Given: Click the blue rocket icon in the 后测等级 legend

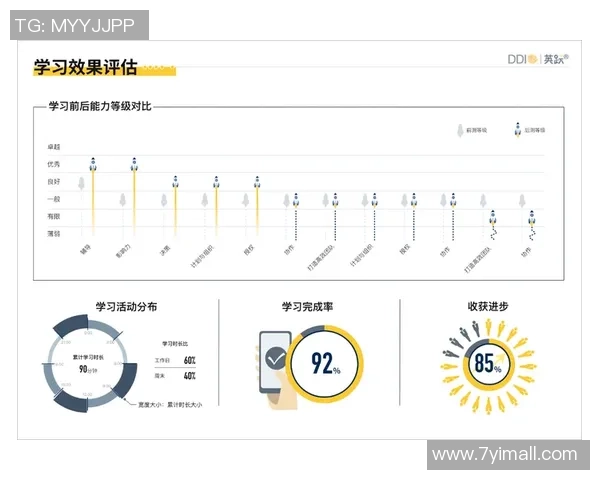Looking at the screenshot, I should click(x=518, y=130).
